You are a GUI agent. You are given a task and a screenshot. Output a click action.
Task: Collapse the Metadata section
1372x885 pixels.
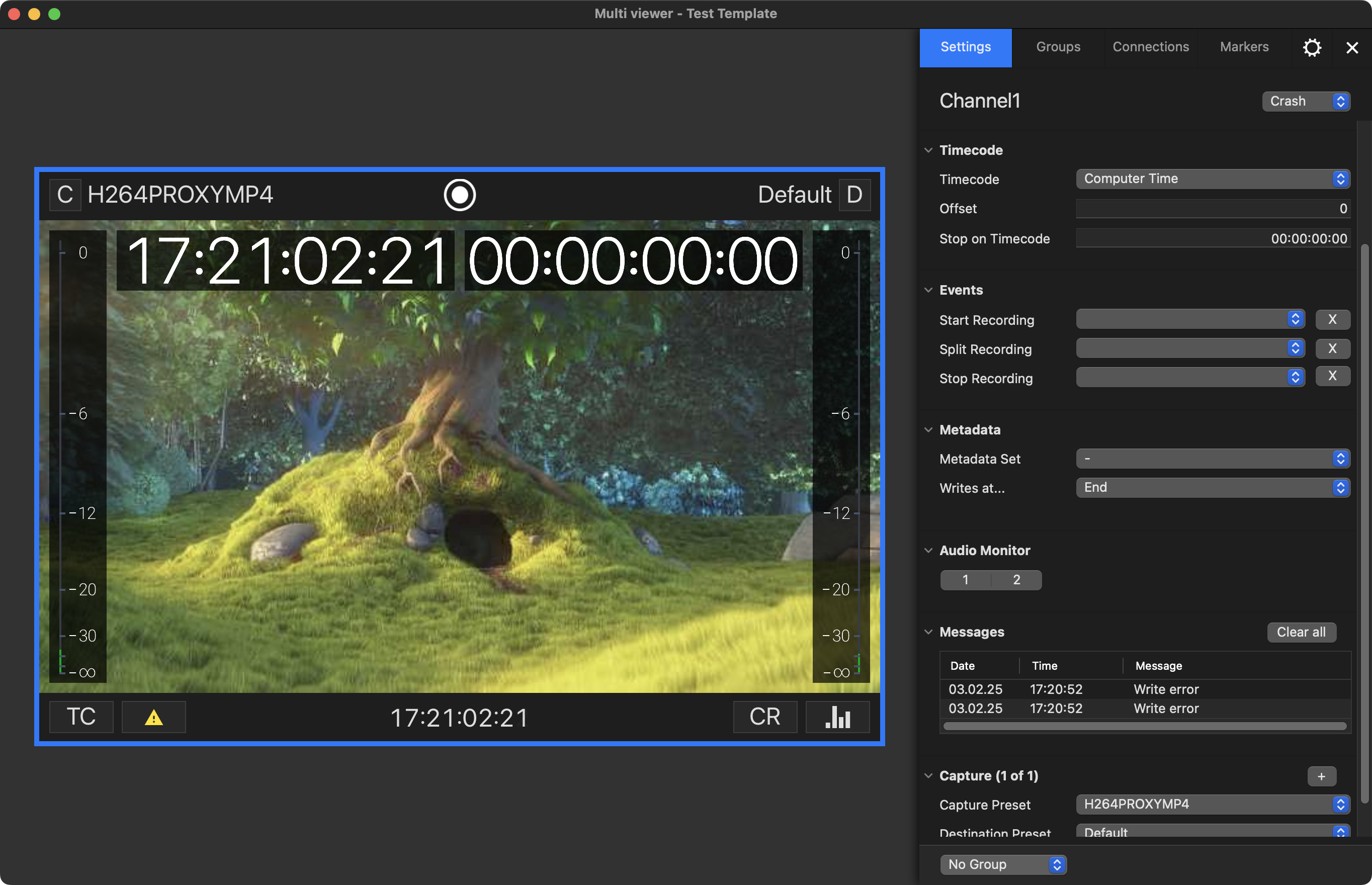click(x=928, y=429)
